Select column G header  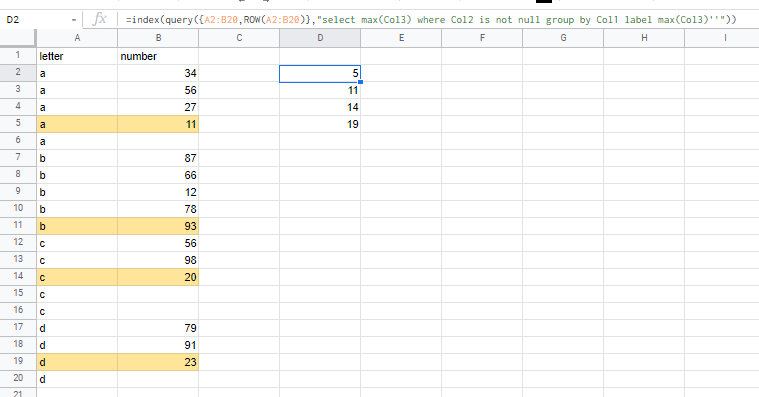(563, 38)
